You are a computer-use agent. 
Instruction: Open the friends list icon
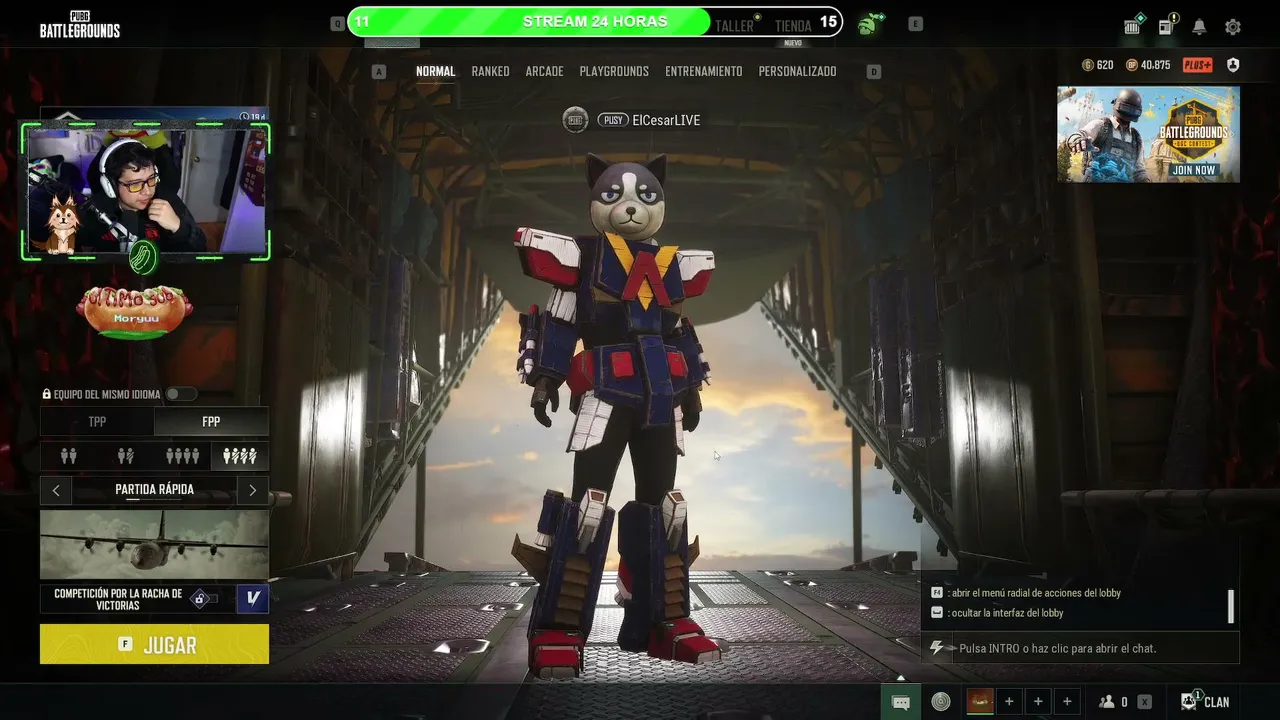pyautogui.click(x=1107, y=702)
